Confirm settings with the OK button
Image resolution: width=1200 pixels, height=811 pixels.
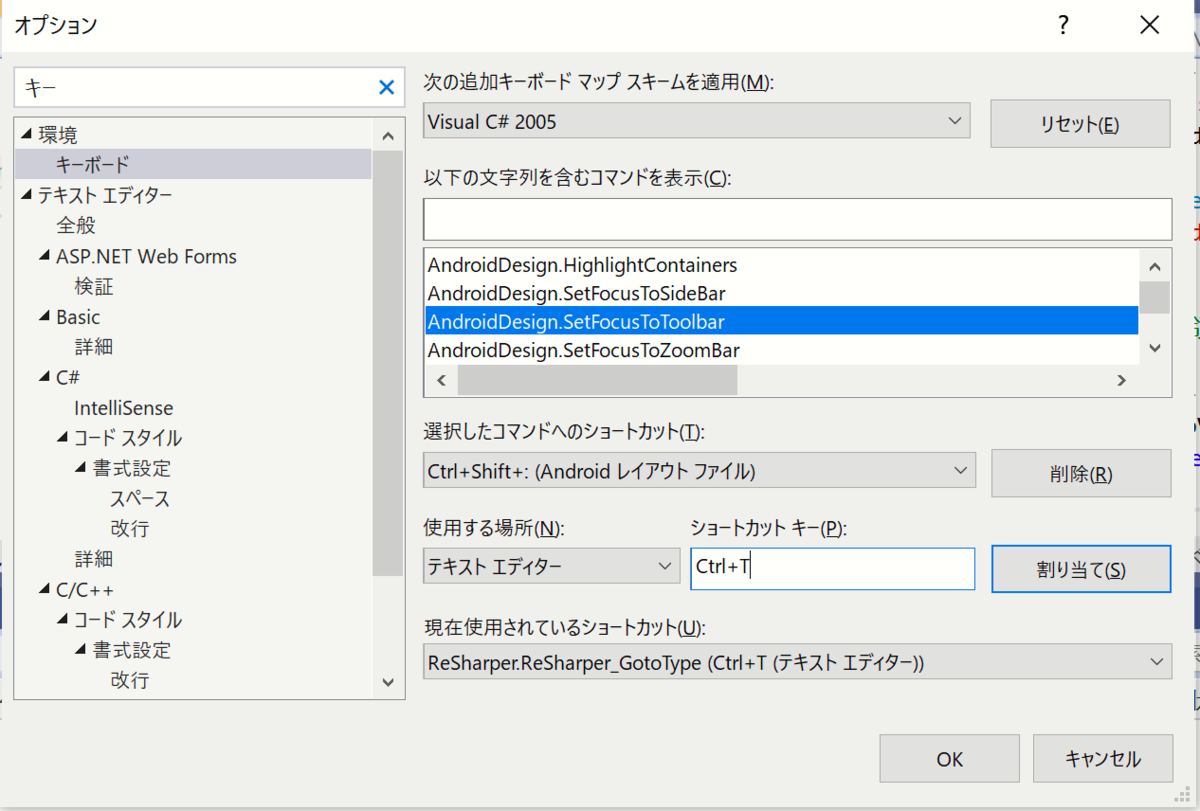click(948, 758)
